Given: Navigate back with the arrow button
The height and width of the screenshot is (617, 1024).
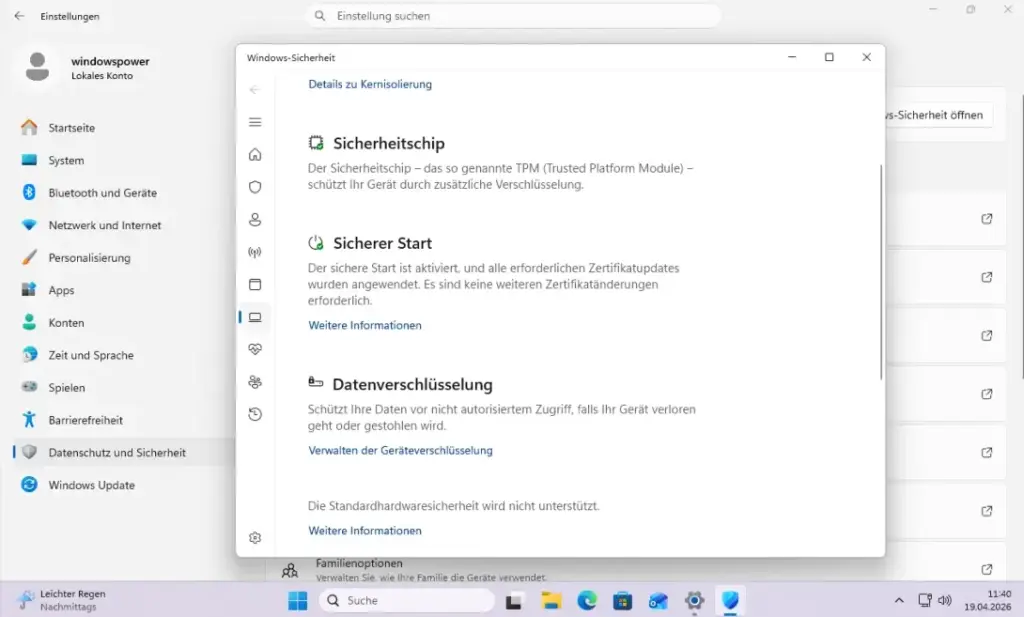Looking at the screenshot, I should tap(255, 88).
